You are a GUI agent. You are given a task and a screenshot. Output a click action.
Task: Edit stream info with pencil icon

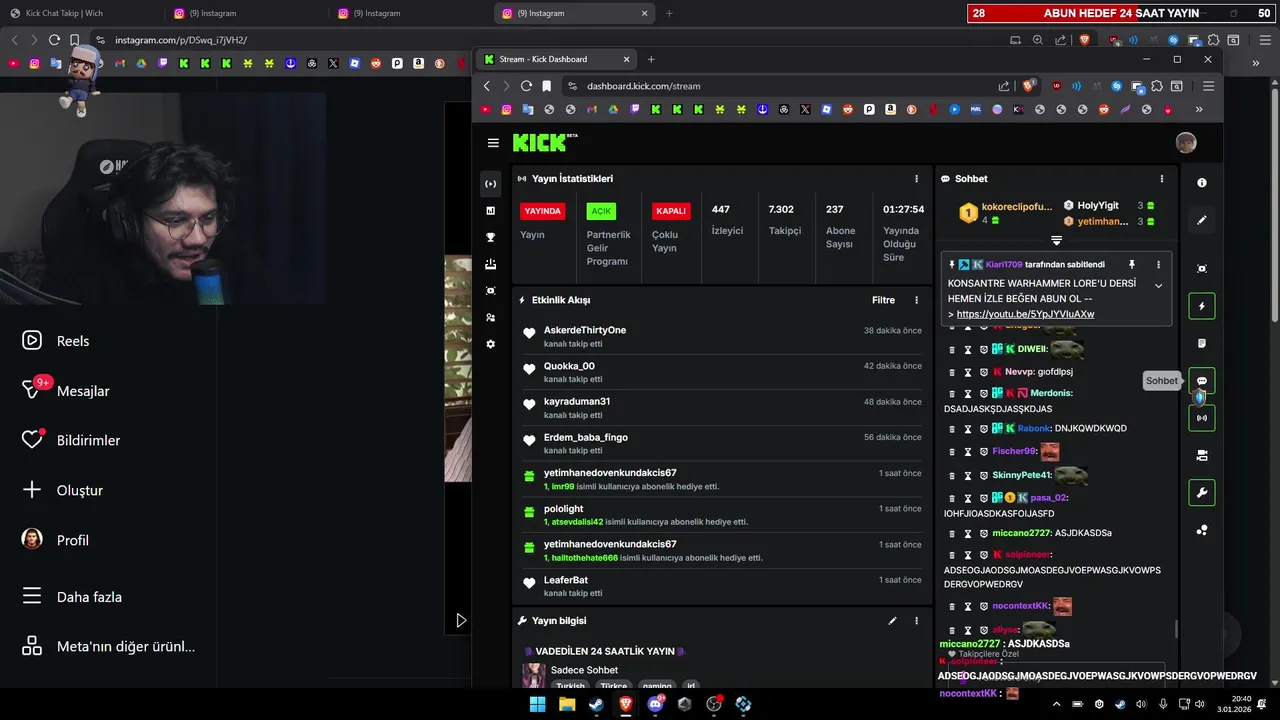pyautogui.click(x=892, y=621)
